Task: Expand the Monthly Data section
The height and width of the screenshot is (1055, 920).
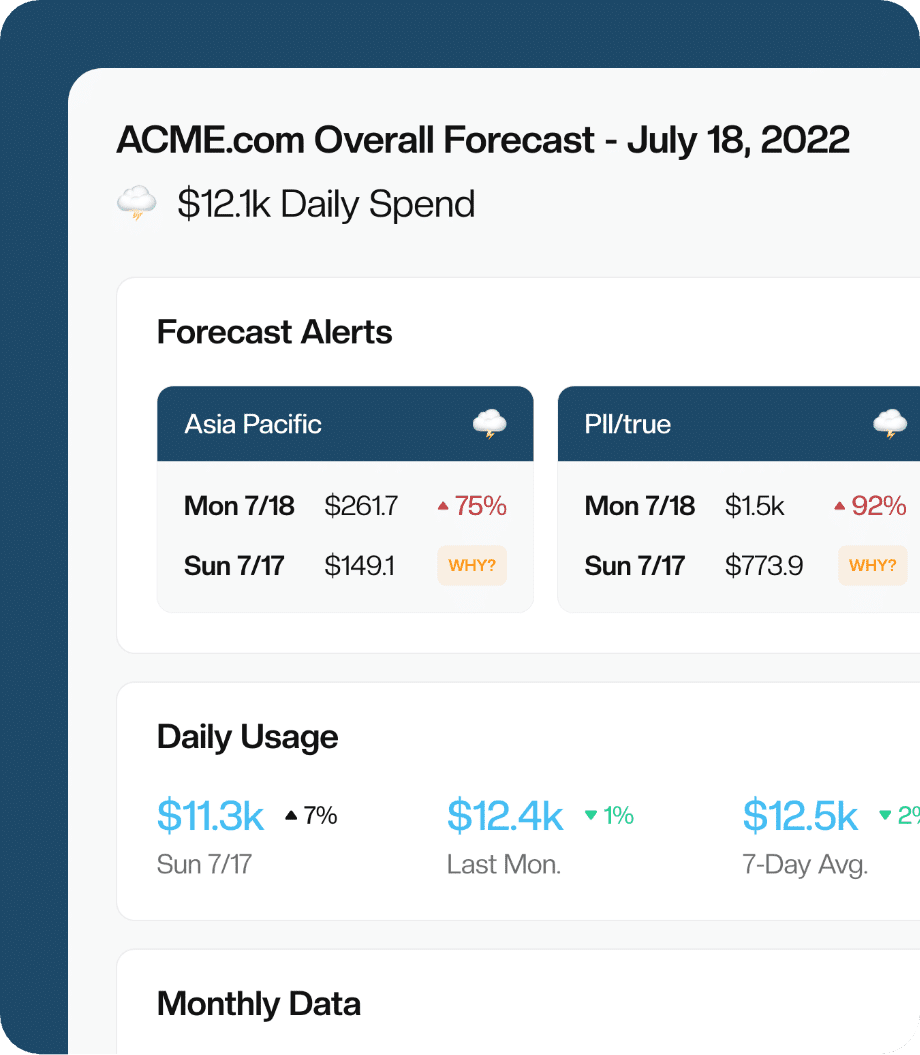Action: point(258,1003)
